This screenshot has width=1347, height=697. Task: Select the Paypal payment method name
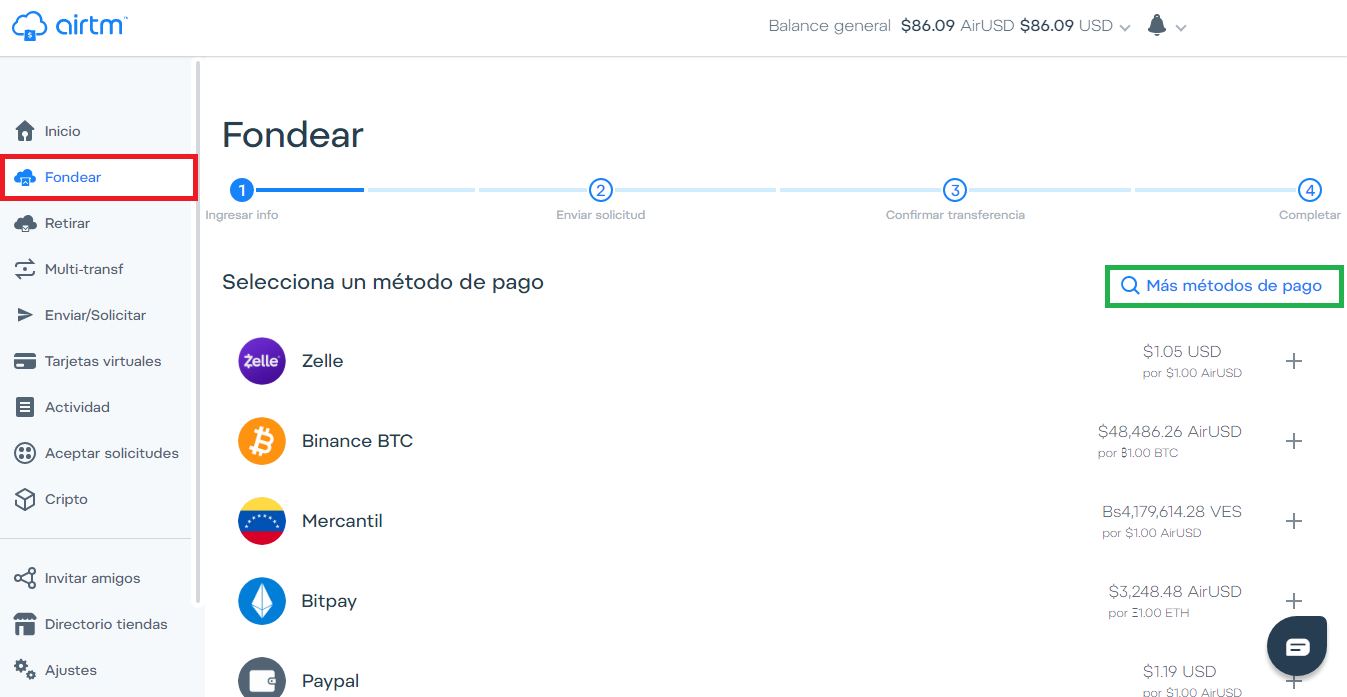point(330,681)
